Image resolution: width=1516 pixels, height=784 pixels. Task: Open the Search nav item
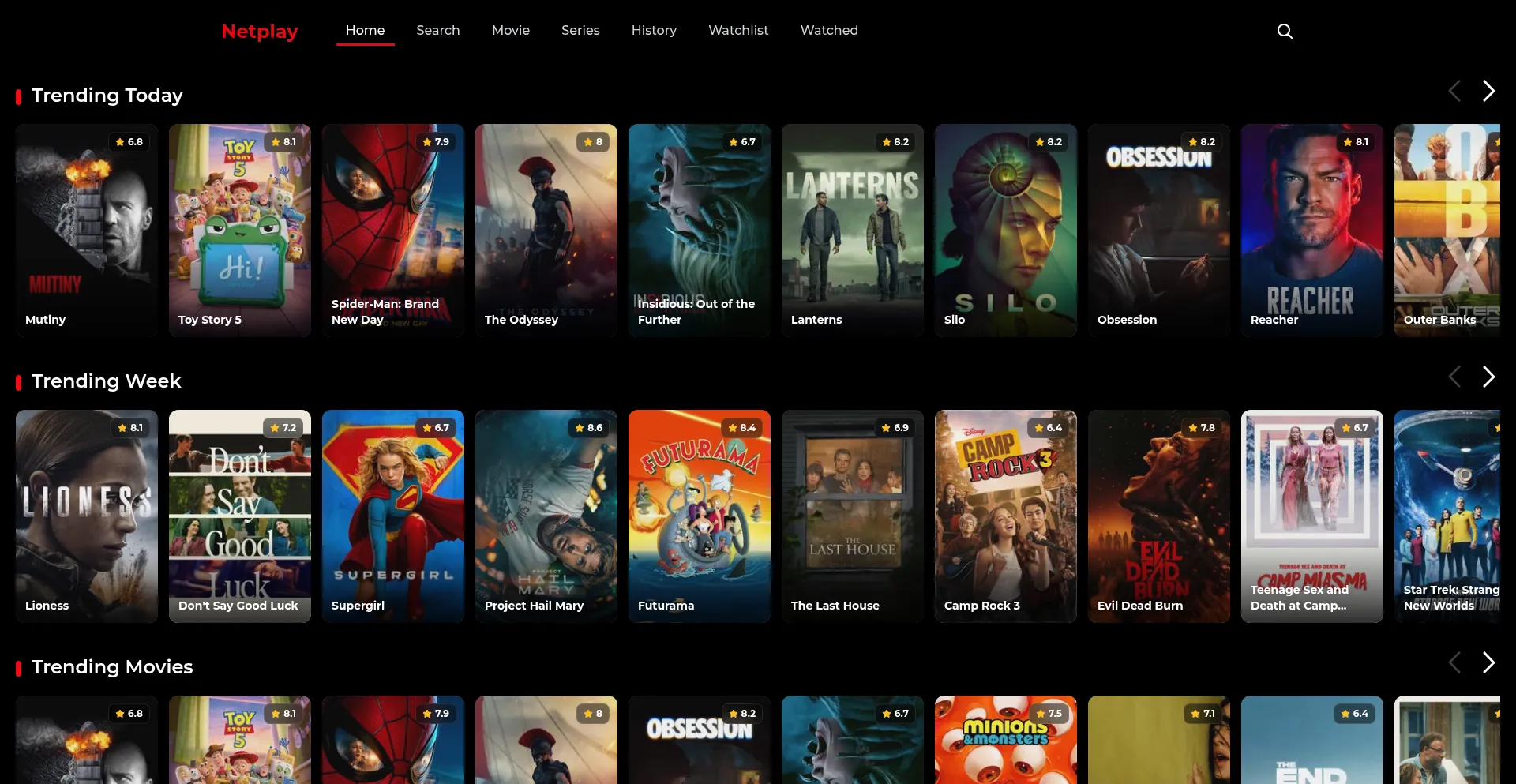click(438, 30)
